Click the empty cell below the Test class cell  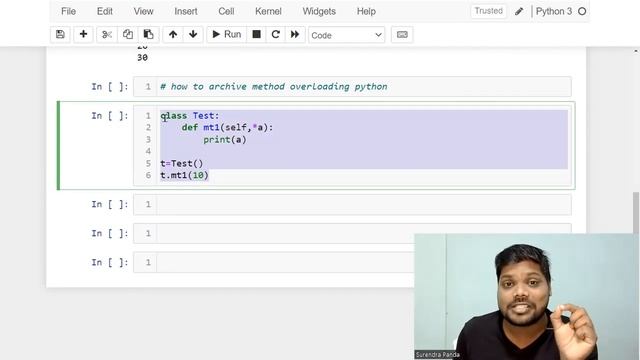click(352, 204)
